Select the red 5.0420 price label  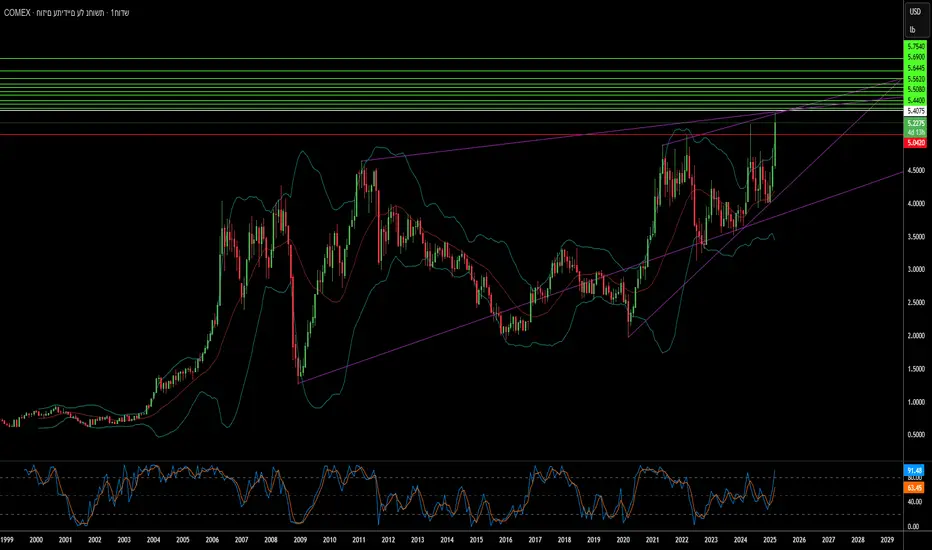tap(915, 143)
